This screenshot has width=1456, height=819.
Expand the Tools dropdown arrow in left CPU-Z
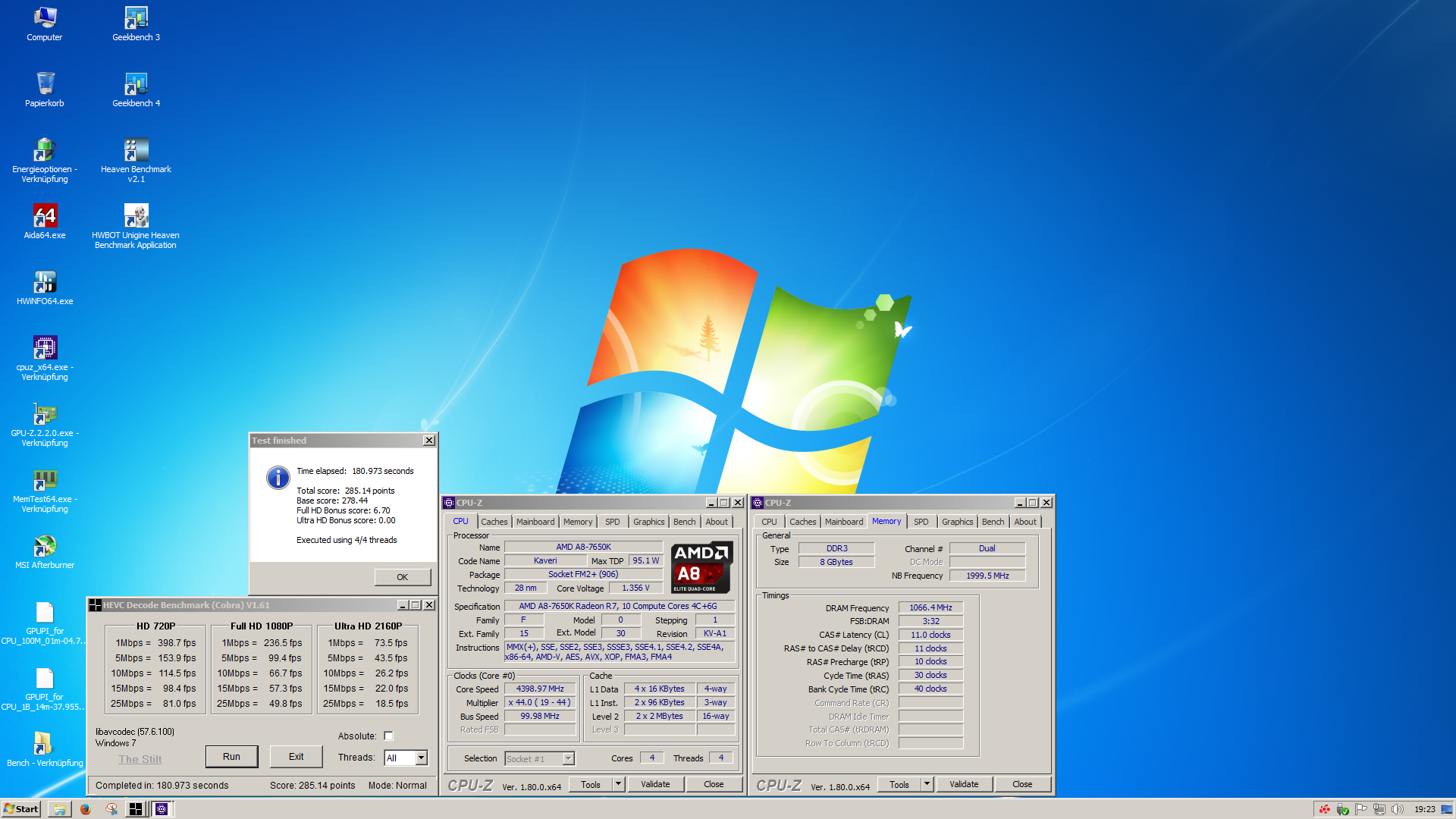tap(618, 784)
